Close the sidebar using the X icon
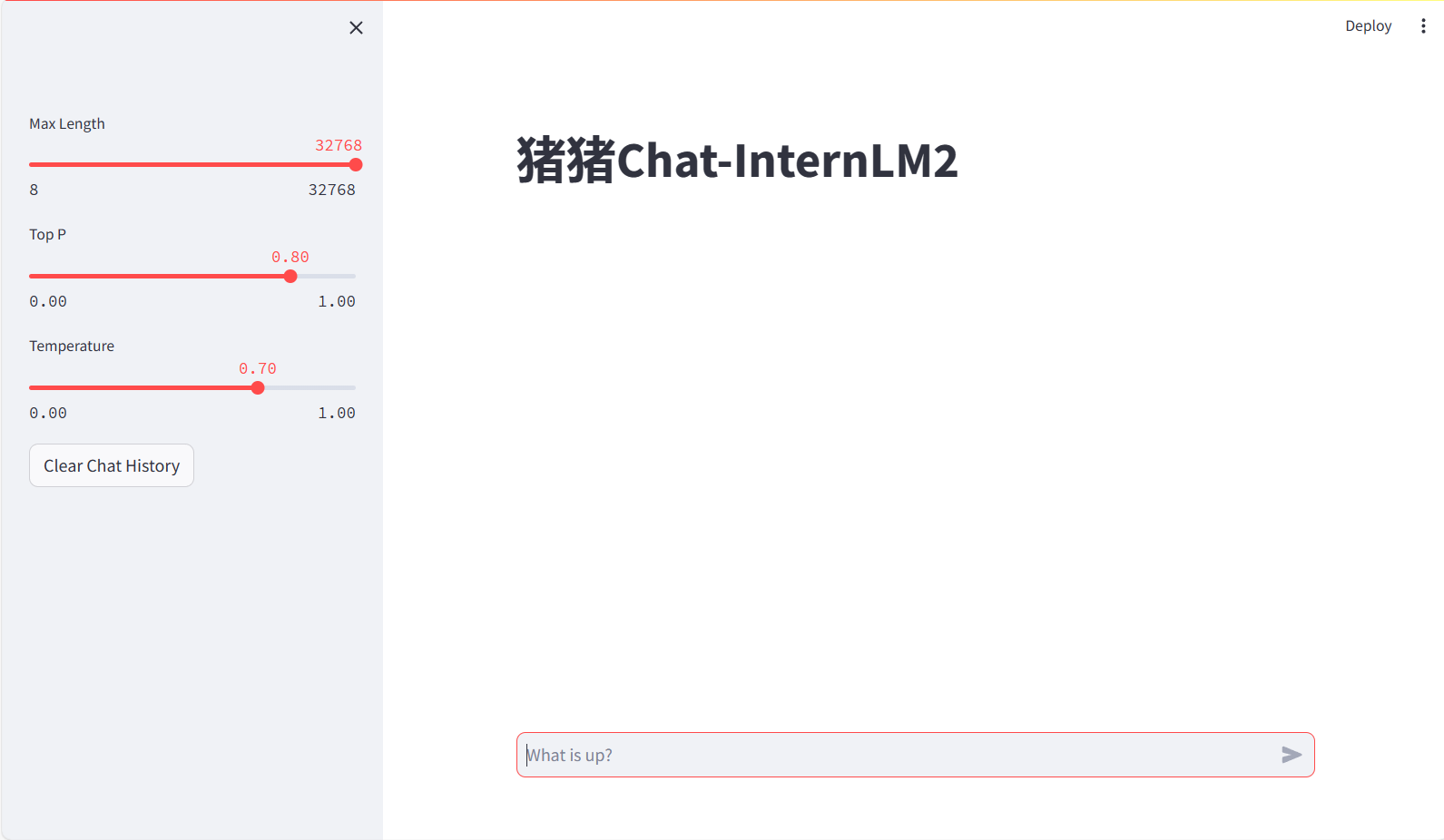This screenshot has height=840, width=1444. 356,28
